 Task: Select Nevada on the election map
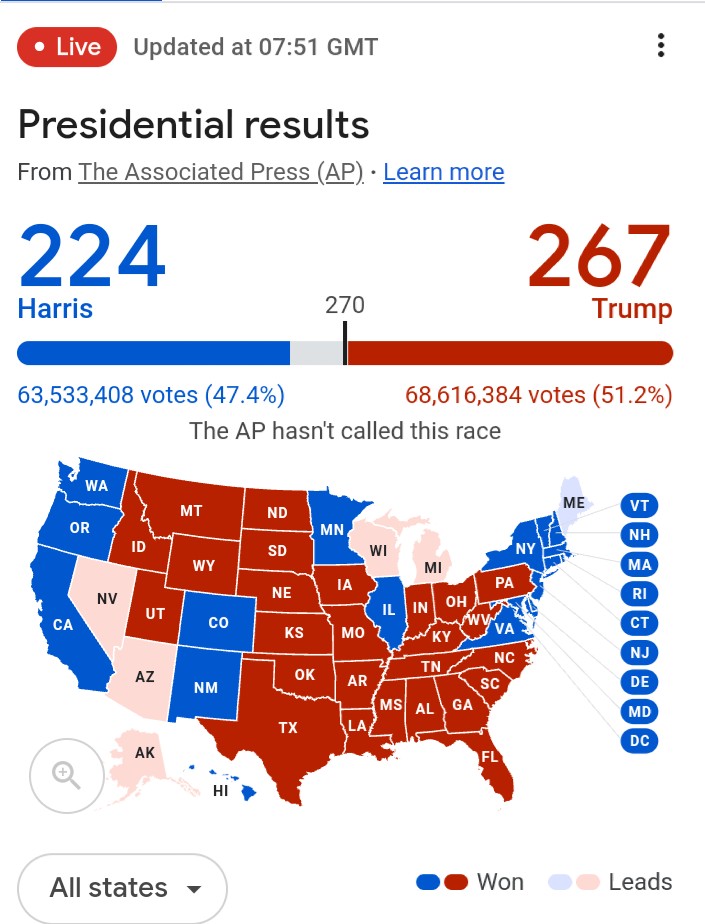point(107,600)
